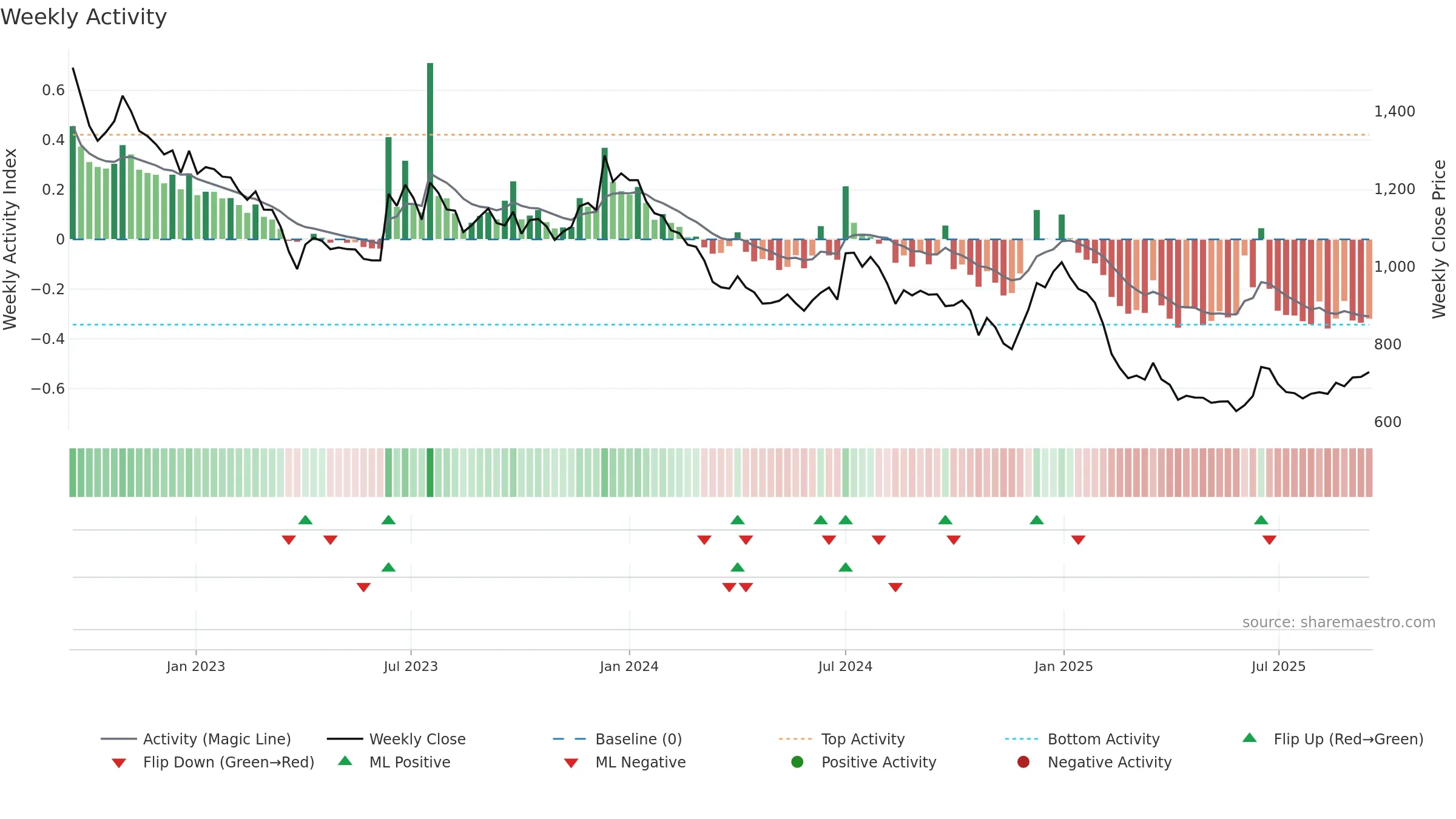
Task: Click the Positive Activity legend entry
Action: tap(864, 762)
